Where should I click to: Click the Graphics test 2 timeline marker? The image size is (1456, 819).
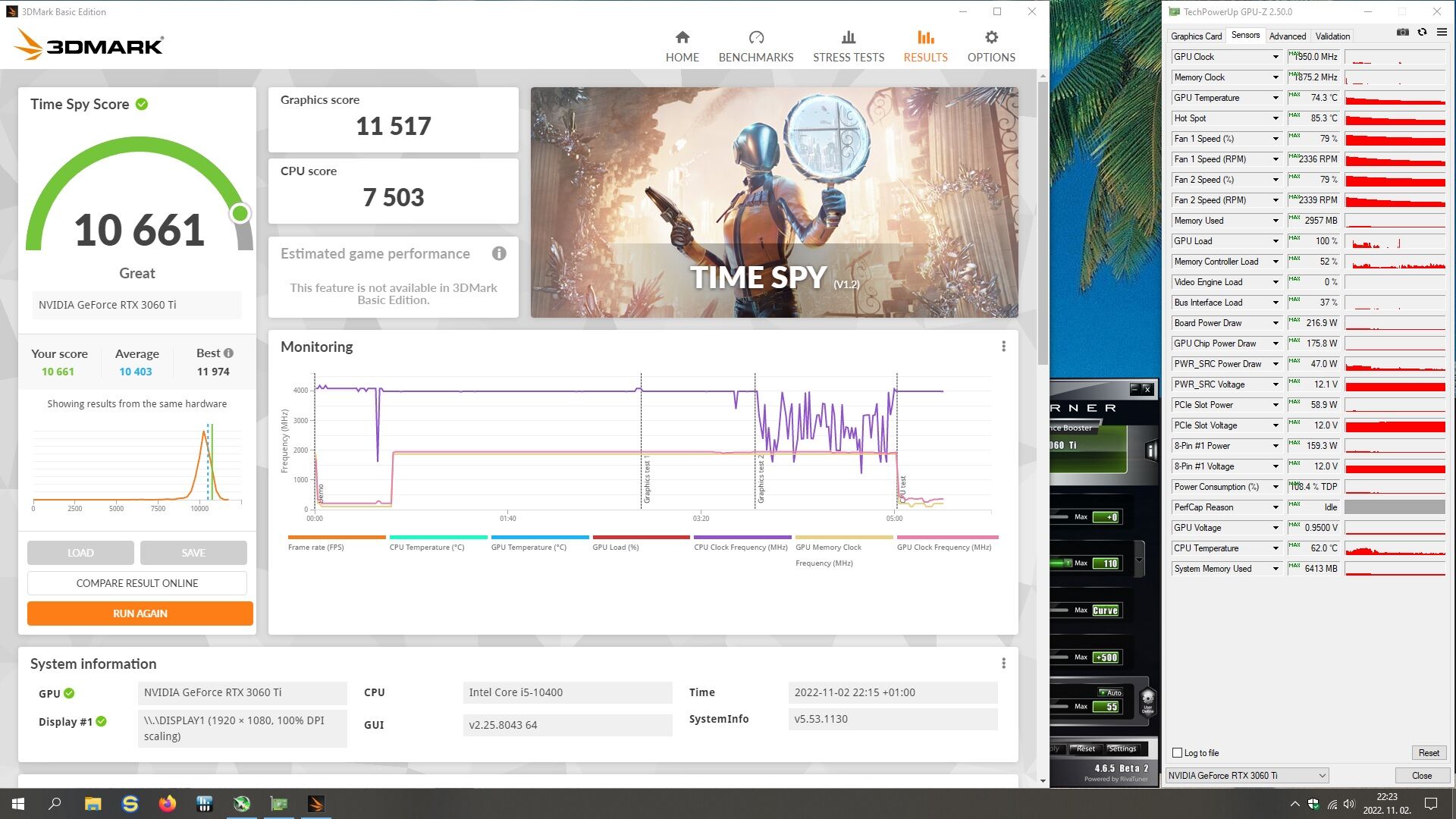click(x=760, y=479)
